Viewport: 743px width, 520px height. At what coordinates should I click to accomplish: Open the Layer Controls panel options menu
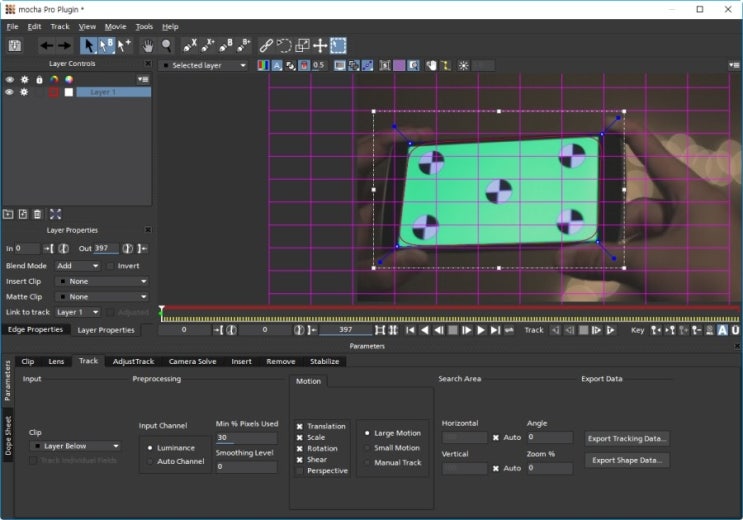coord(143,80)
